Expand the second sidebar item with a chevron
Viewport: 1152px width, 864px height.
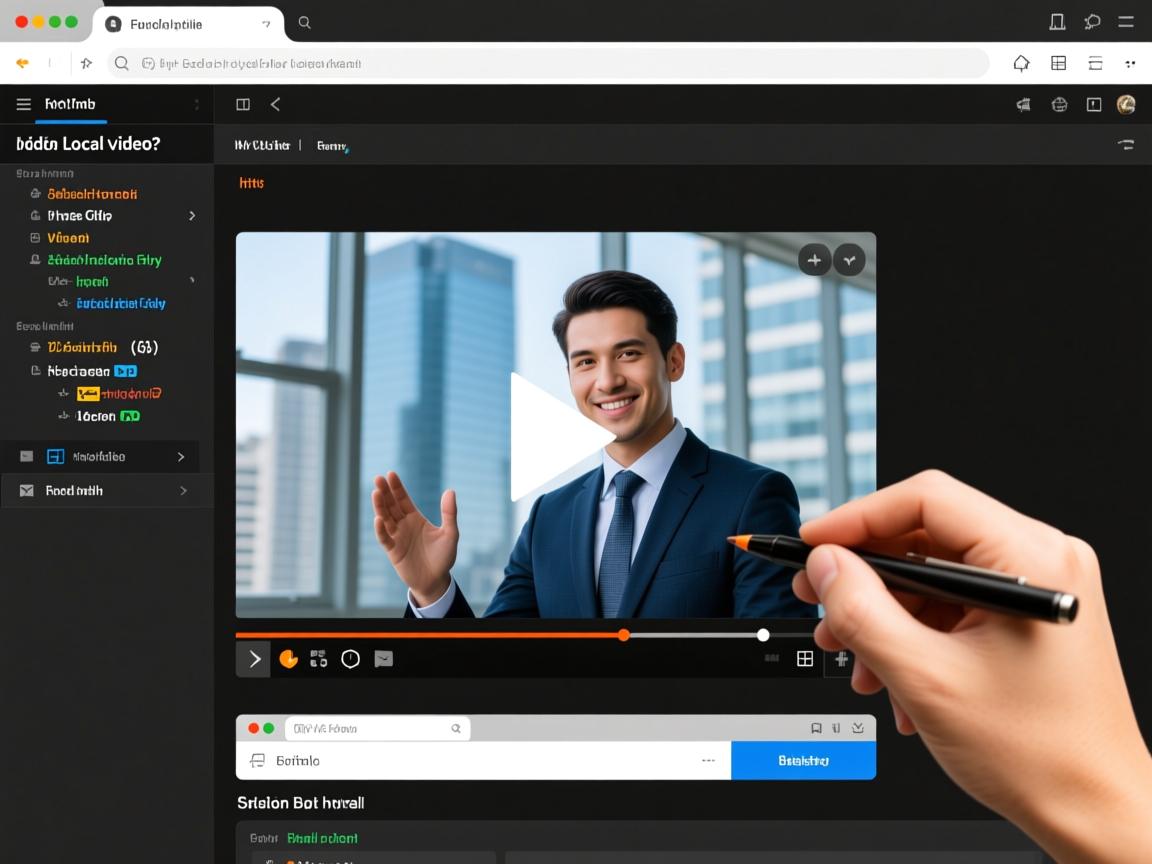coord(192,216)
